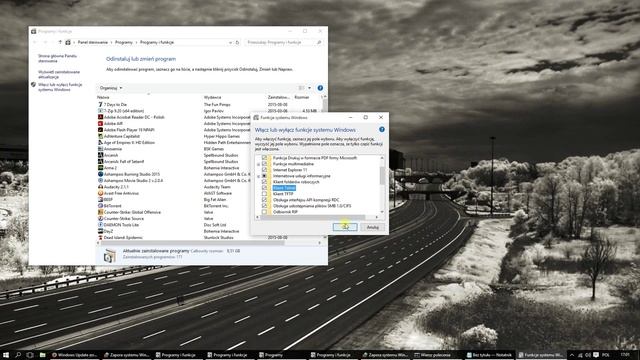Image resolution: width=640 pixels, height=360 pixels.
Task: Switch to Wiersz polecenia taskbar window
Action: [x=437, y=355]
